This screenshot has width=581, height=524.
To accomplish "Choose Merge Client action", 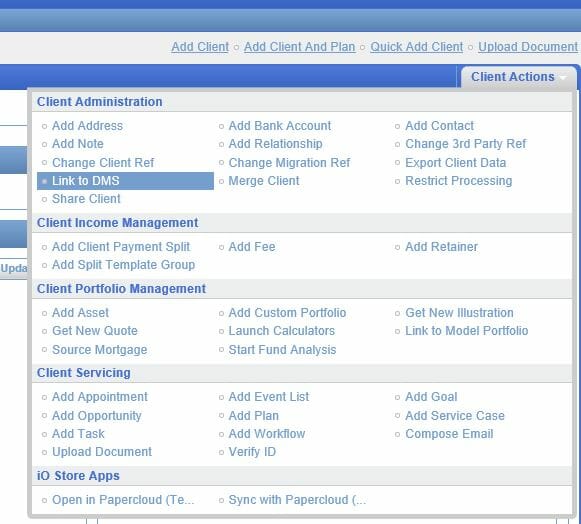I will point(264,181).
